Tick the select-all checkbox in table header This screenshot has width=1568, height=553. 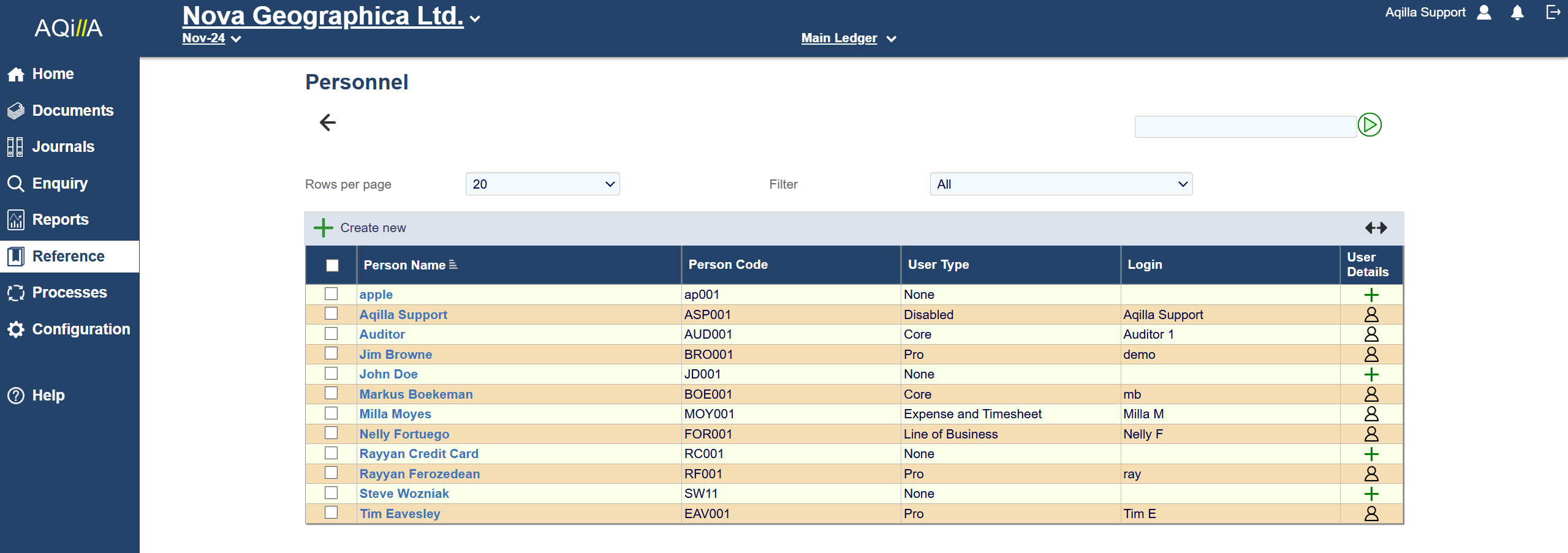332,265
